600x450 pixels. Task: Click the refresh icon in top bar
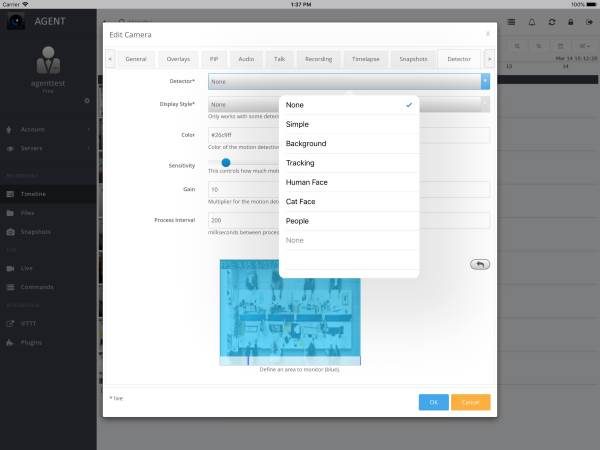[552, 22]
